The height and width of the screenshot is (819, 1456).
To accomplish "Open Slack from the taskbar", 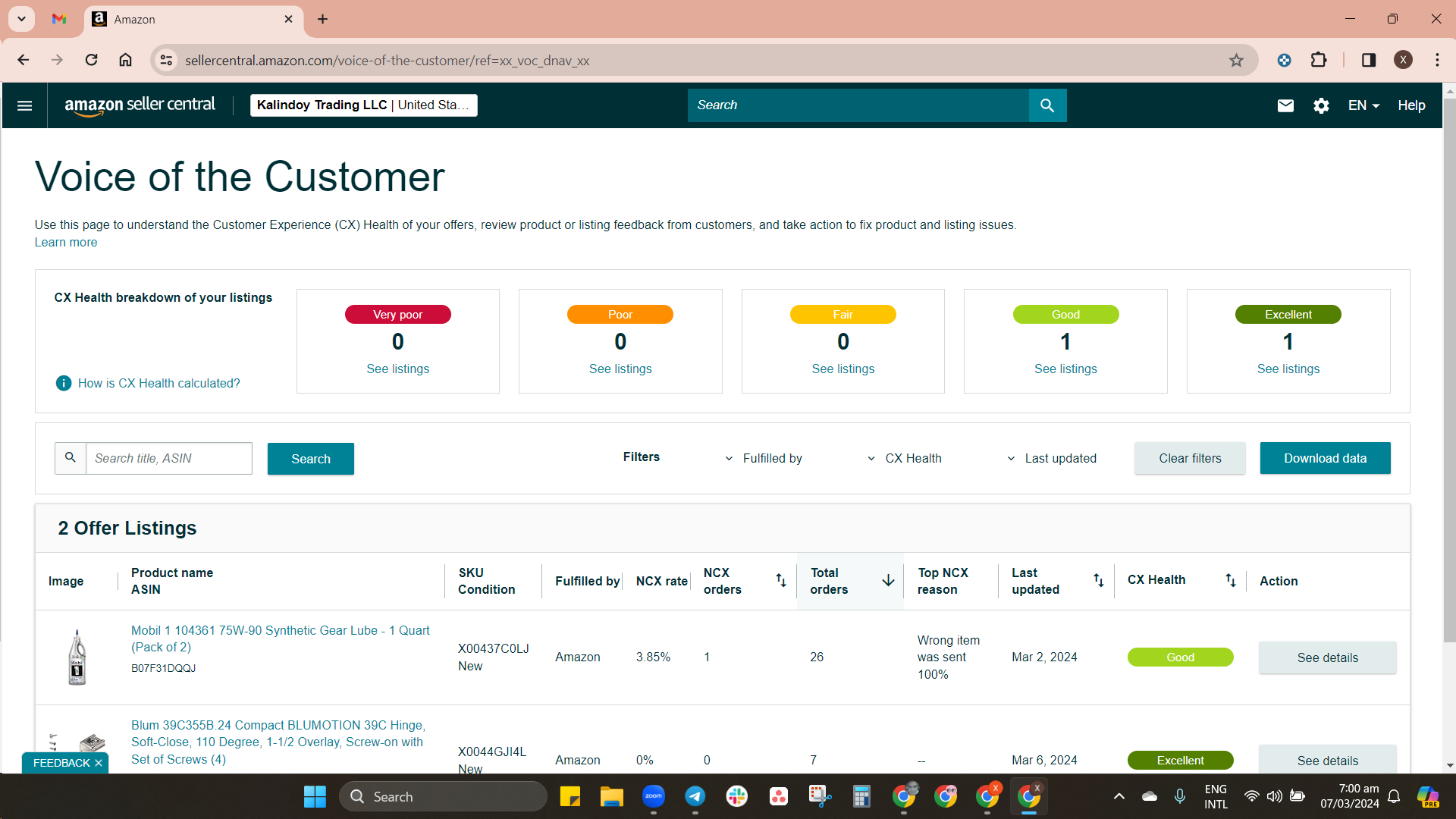I will 737,797.
